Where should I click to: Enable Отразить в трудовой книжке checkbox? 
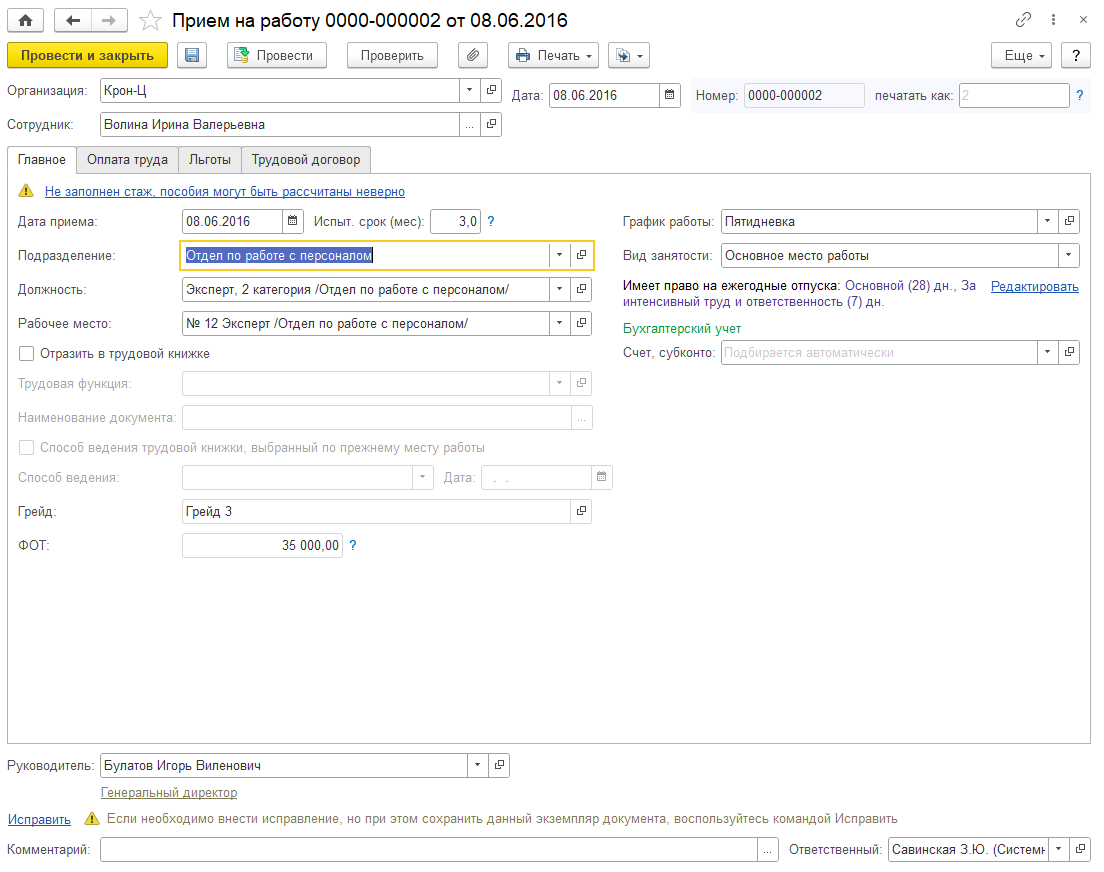(x=27, y=353)
